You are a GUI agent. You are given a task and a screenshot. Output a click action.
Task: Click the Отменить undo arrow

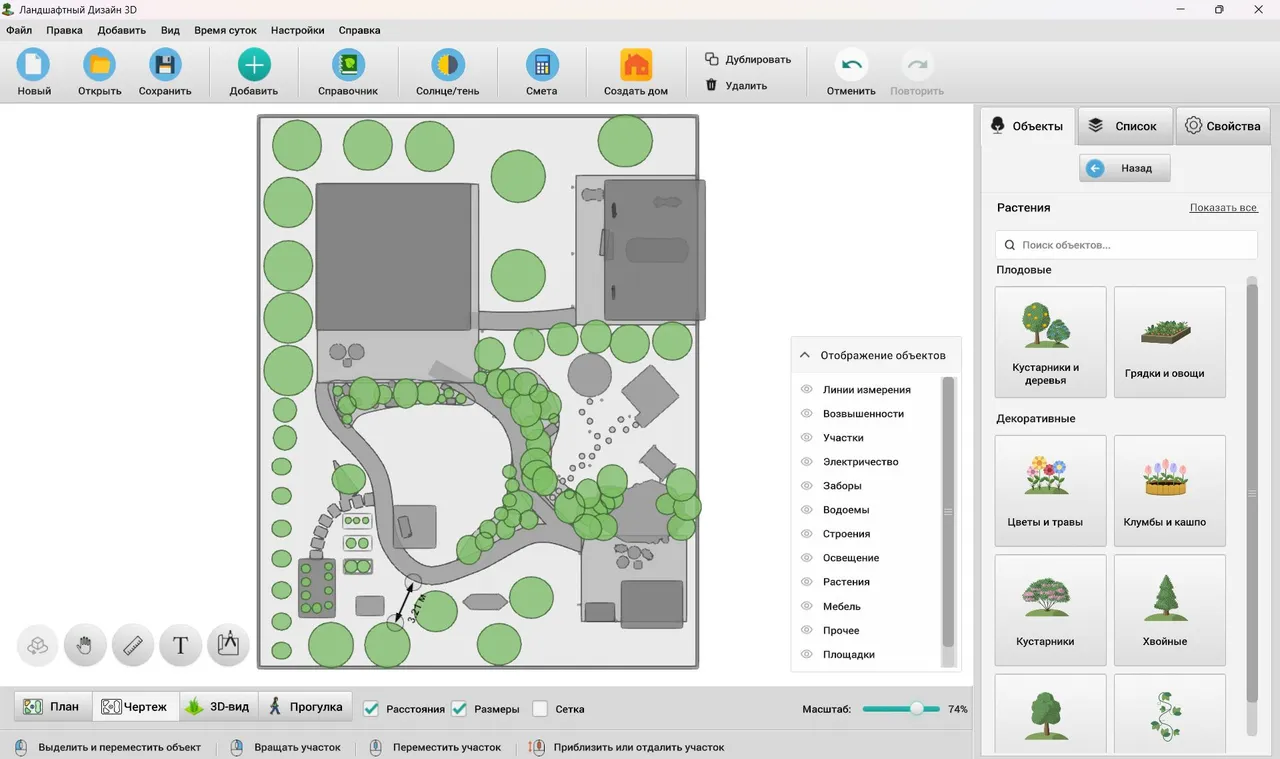(851, 66)
